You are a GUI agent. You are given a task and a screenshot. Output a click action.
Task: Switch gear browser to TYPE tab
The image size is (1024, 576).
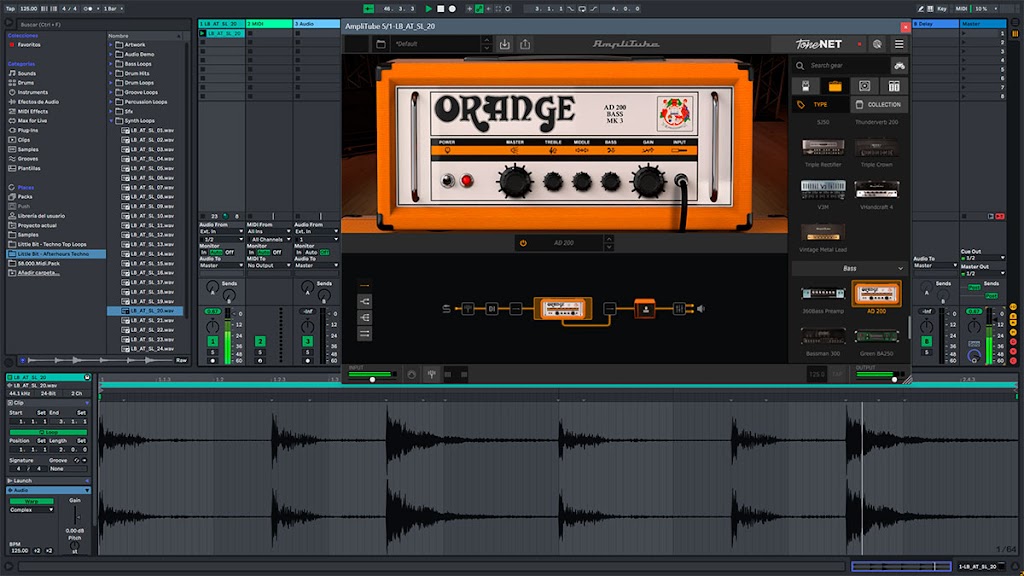820,104
